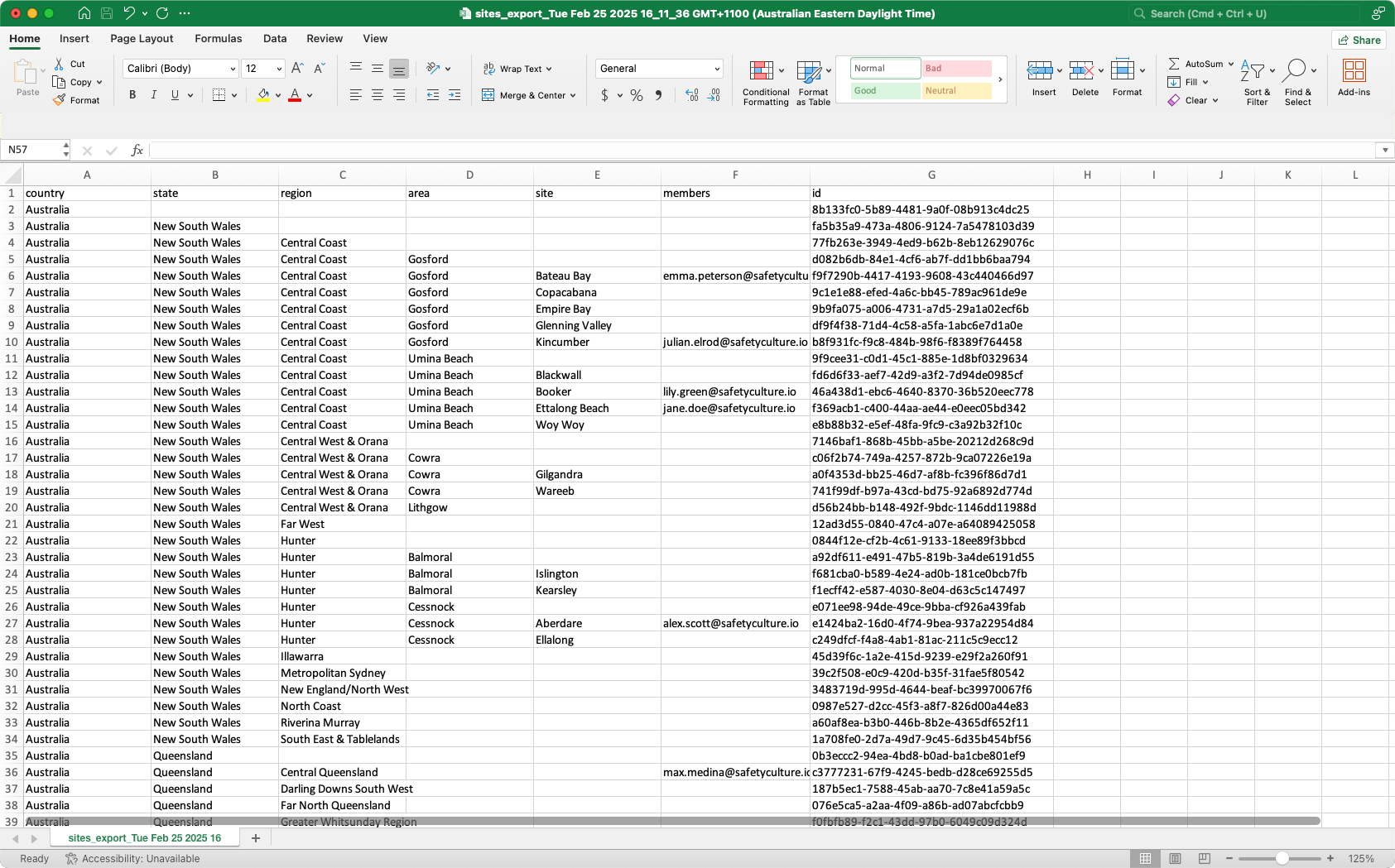Click the Sort & Filter button
This screenshot has width=1395, height=868.
point(1257,81)
